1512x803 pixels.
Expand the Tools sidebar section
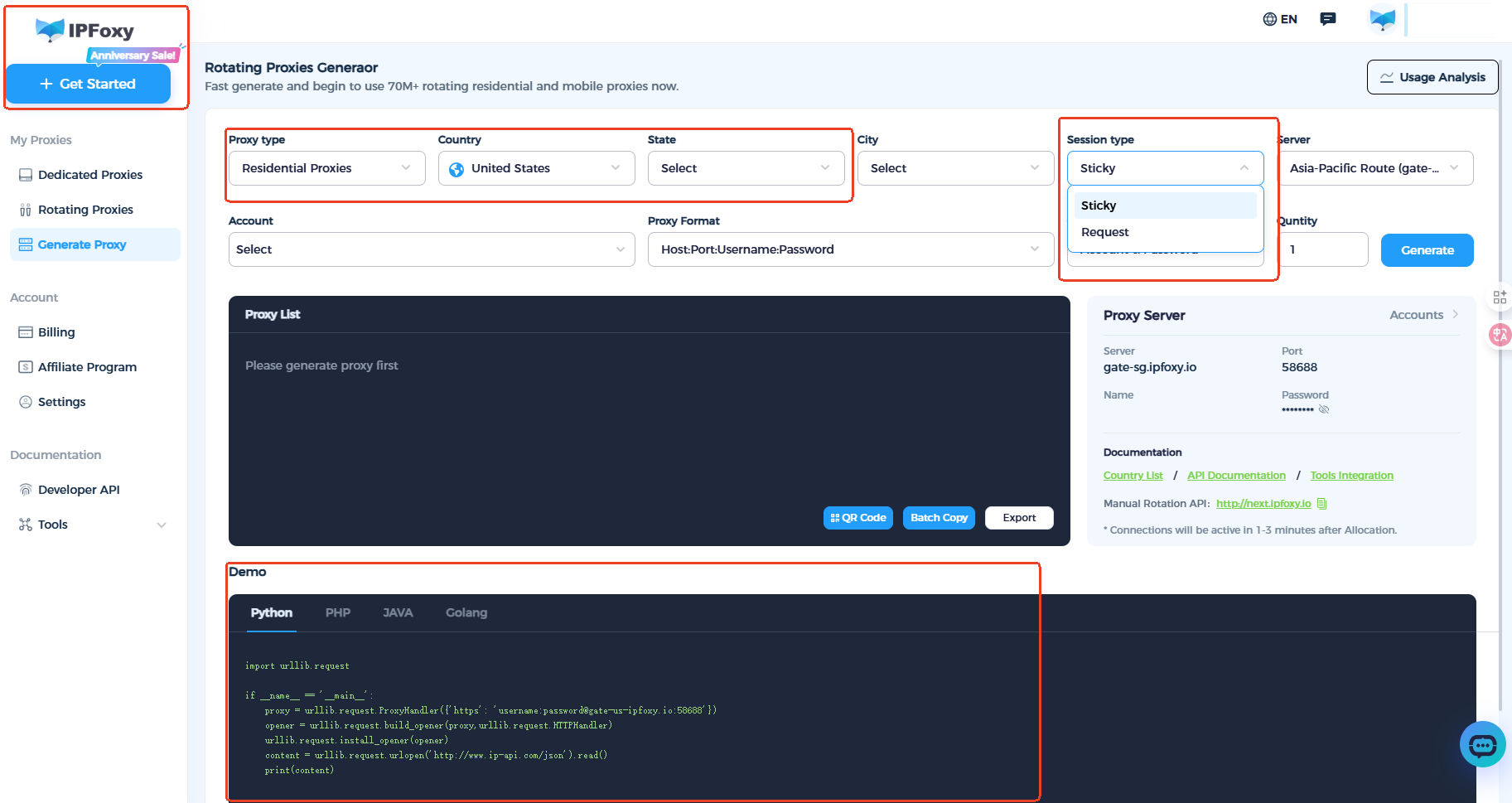(162, 525)
